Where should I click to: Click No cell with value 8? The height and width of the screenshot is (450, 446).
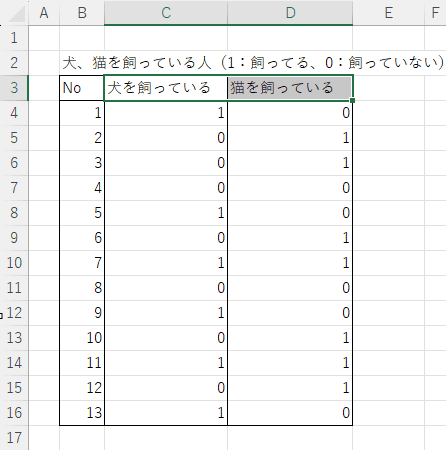pyautogui.click(x=82, y=288)
